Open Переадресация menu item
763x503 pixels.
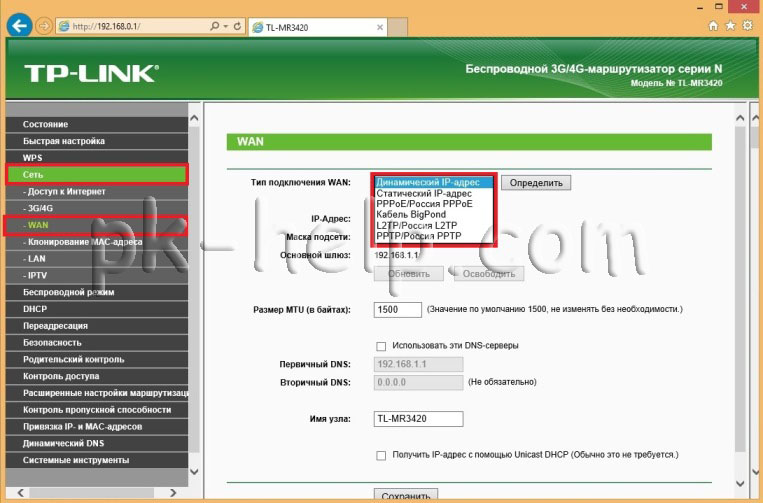(97, 326)
